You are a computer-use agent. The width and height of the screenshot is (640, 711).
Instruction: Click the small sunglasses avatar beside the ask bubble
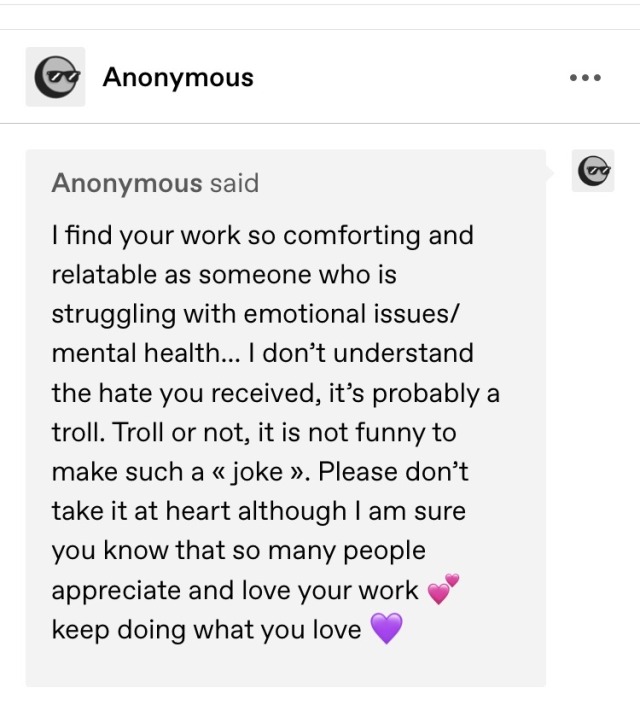click(593, 170)
